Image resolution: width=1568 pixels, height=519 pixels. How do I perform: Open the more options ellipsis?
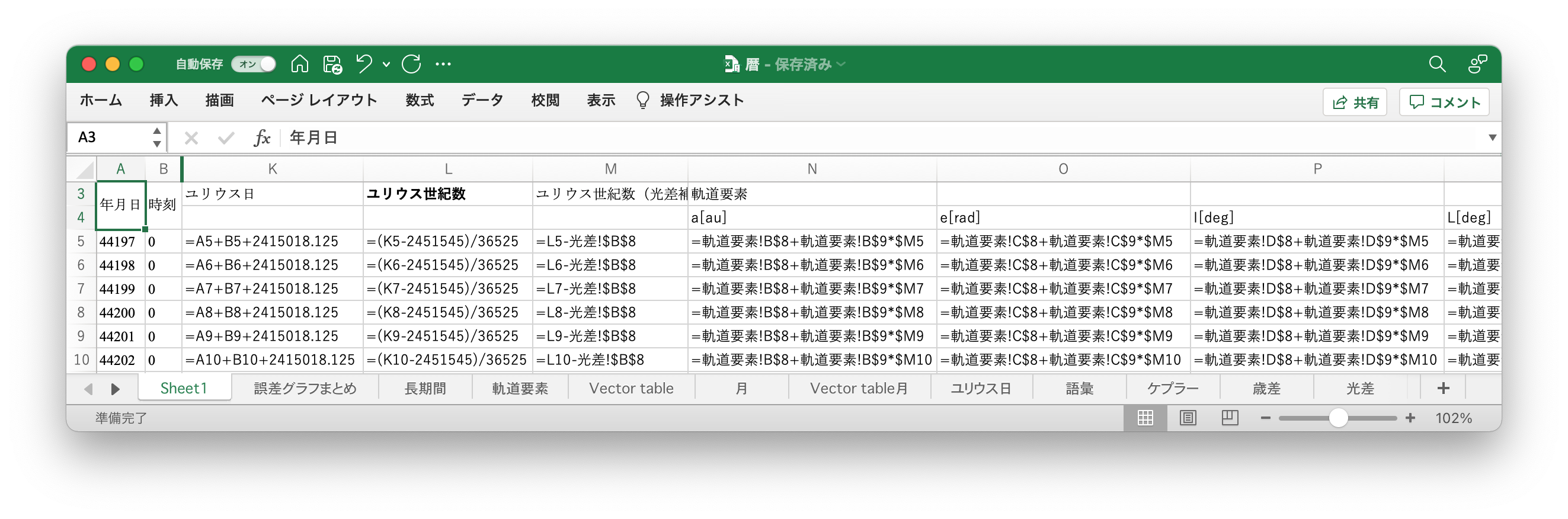443,64
